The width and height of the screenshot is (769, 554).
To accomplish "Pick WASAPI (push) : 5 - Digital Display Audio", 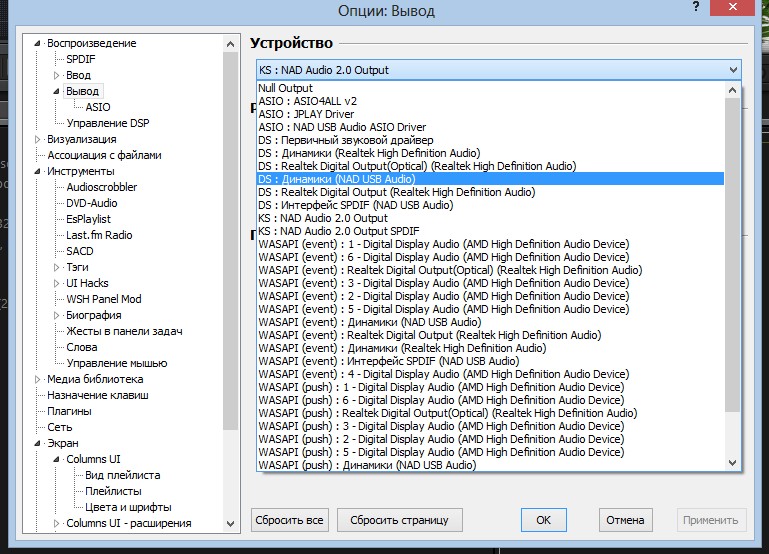I will click(490, 452).
